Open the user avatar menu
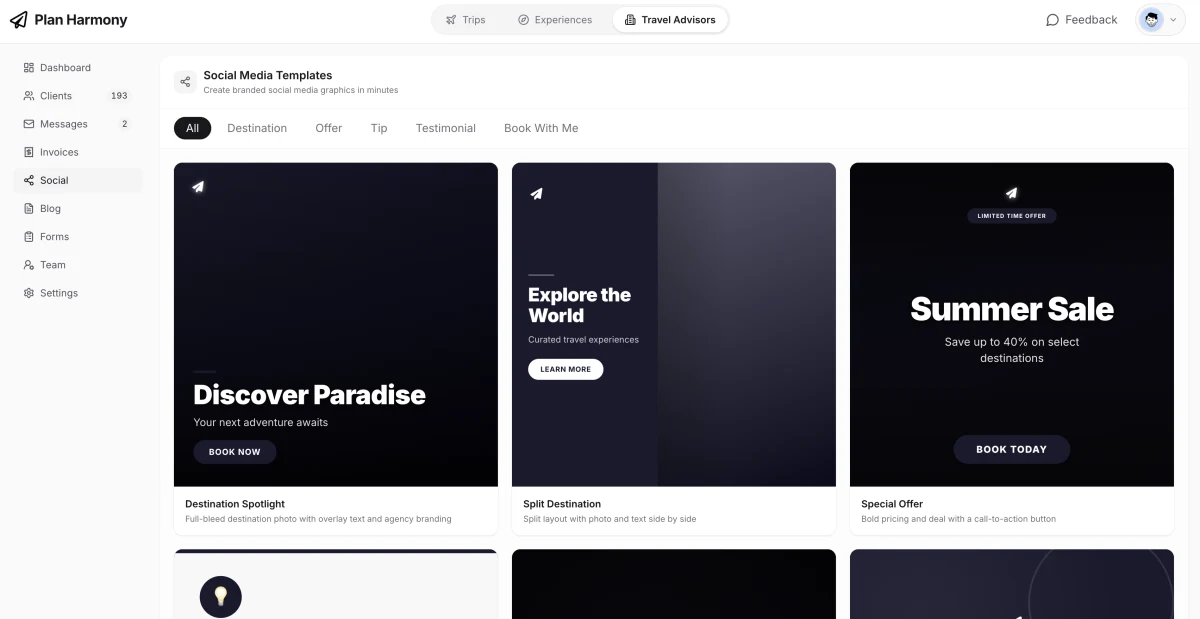Viewport: 1200px width, 619px height. tap(1160, 20)
